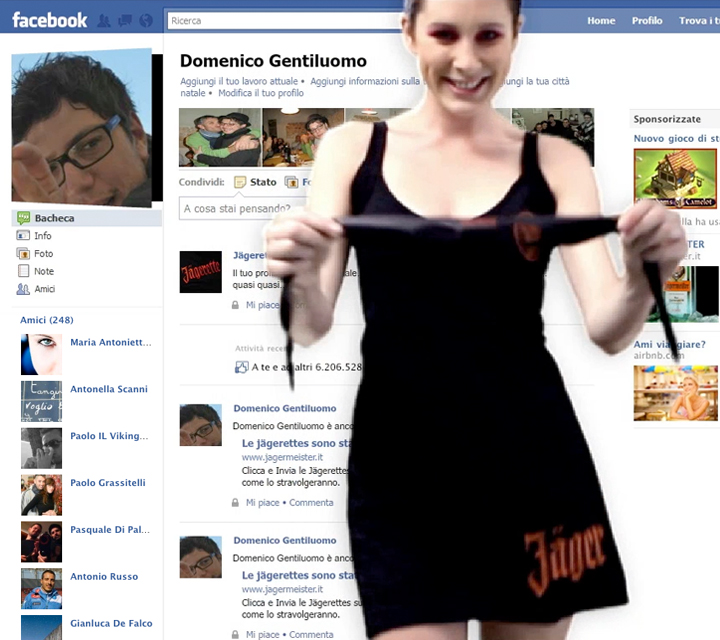Screen dimensions: 720x640
Task: Click in the Ricerca search field
Action: [x=285, y=21]
